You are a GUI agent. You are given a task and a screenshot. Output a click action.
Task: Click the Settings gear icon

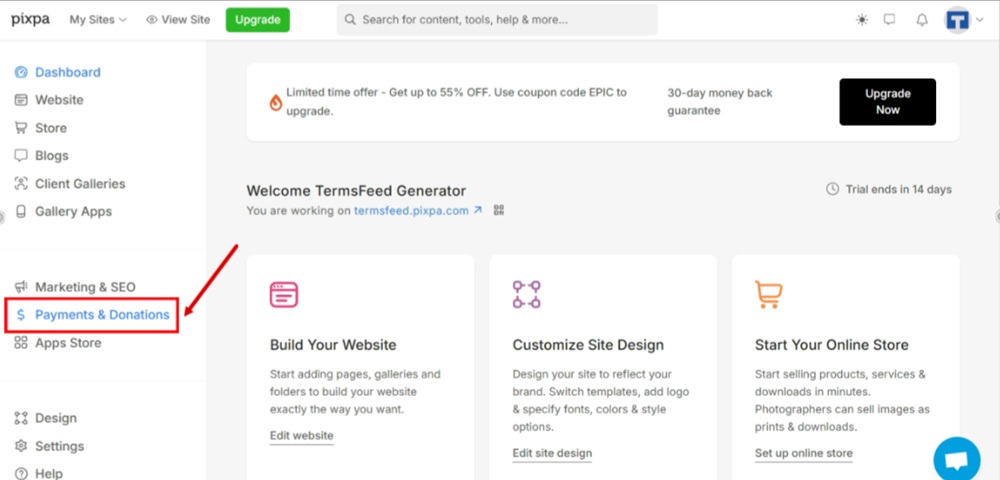tap(21, 446)
